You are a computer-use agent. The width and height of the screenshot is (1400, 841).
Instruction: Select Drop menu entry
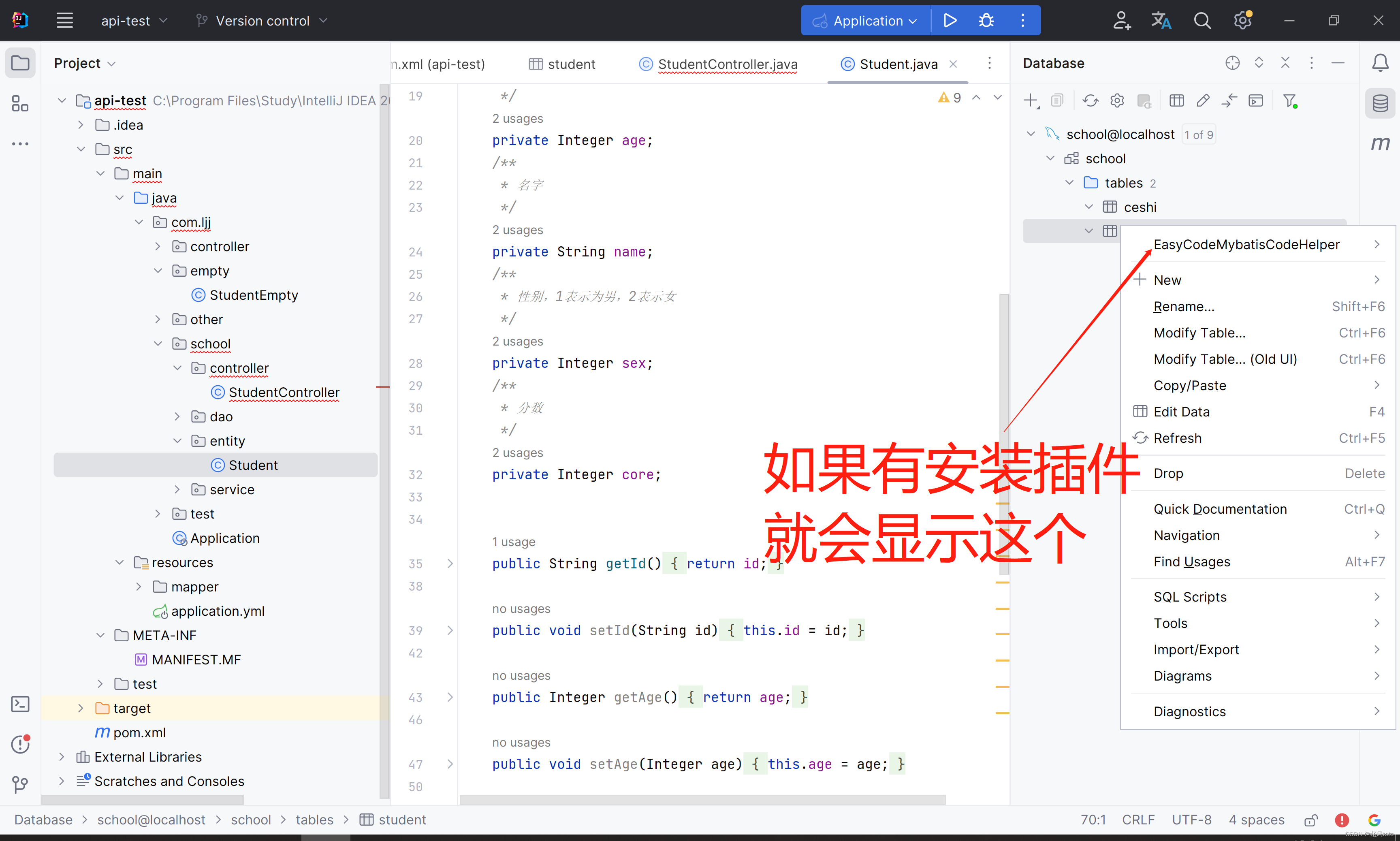point(1258,473)
